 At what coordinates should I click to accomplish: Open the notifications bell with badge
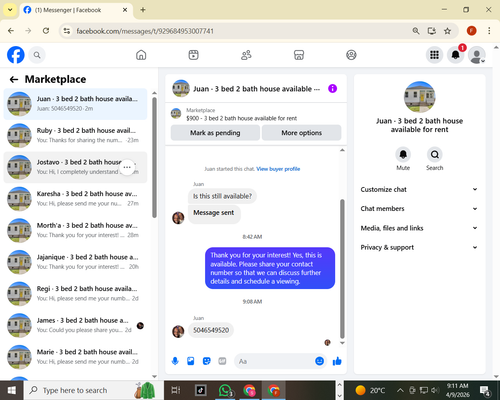(x=456, y=54)
